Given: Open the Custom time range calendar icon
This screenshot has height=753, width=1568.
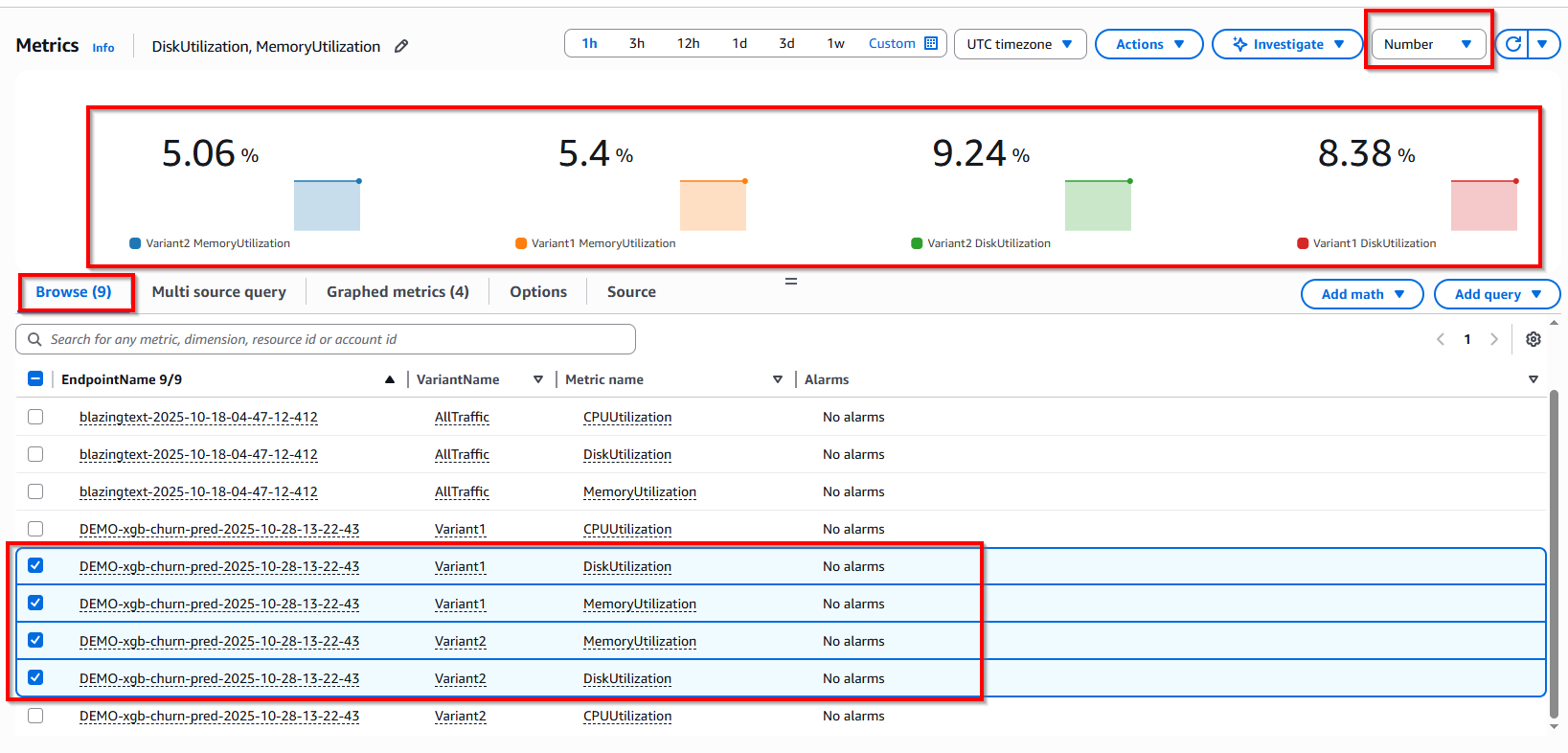Looking at the screenshot, I should point(931,43).
